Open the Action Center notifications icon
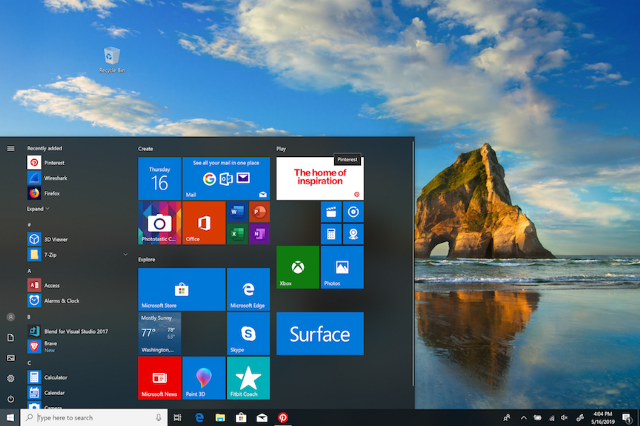The image size is (640, 426). point(627,417)
